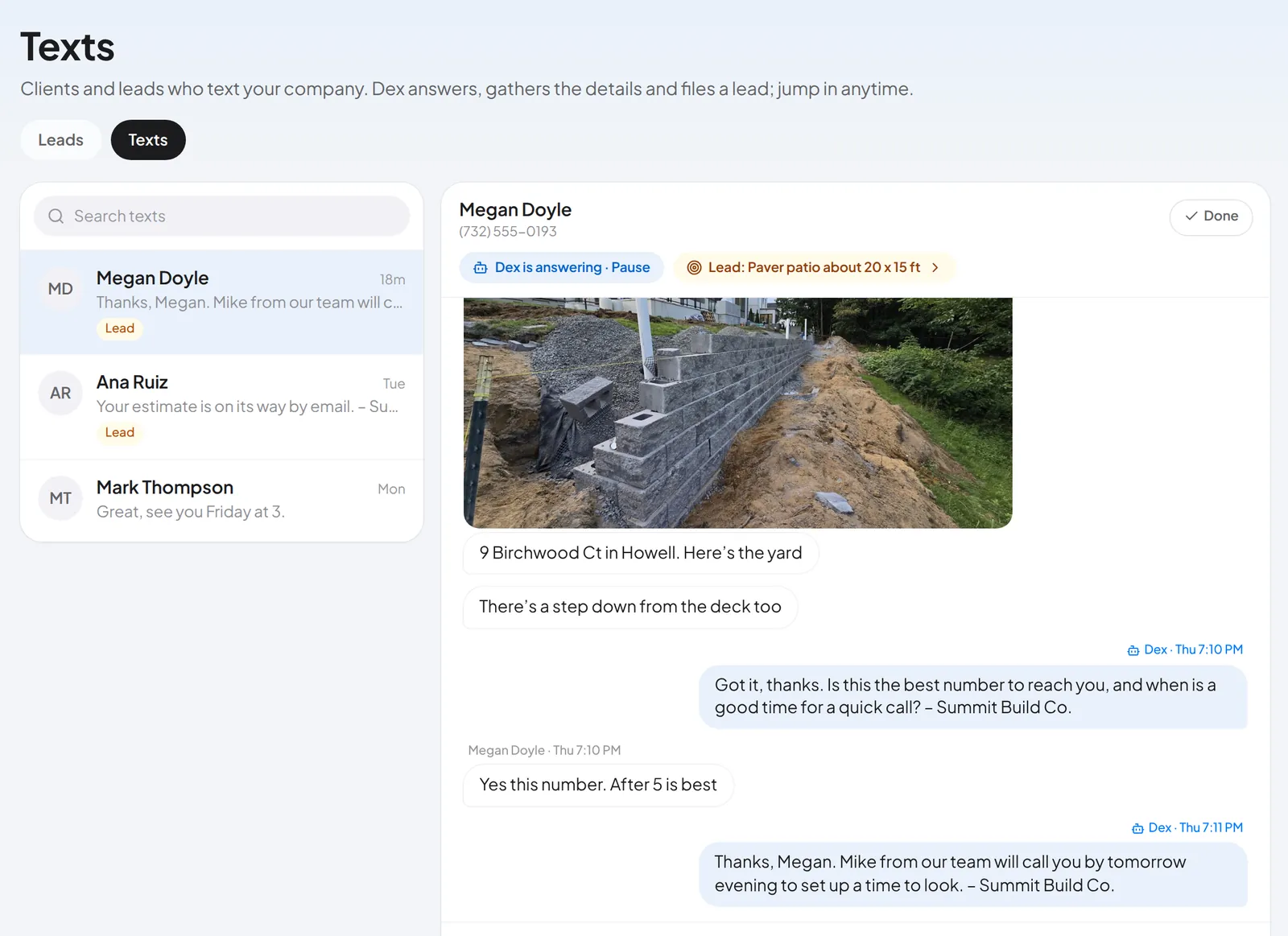Mark conversation as Done

1211,217
